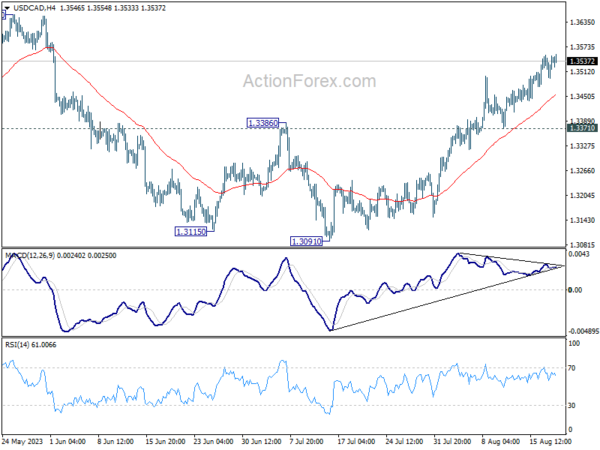The height and width of the screenshot is (450, 600).
Task: Click the 1.33275 price axis value
Action: 582,146
